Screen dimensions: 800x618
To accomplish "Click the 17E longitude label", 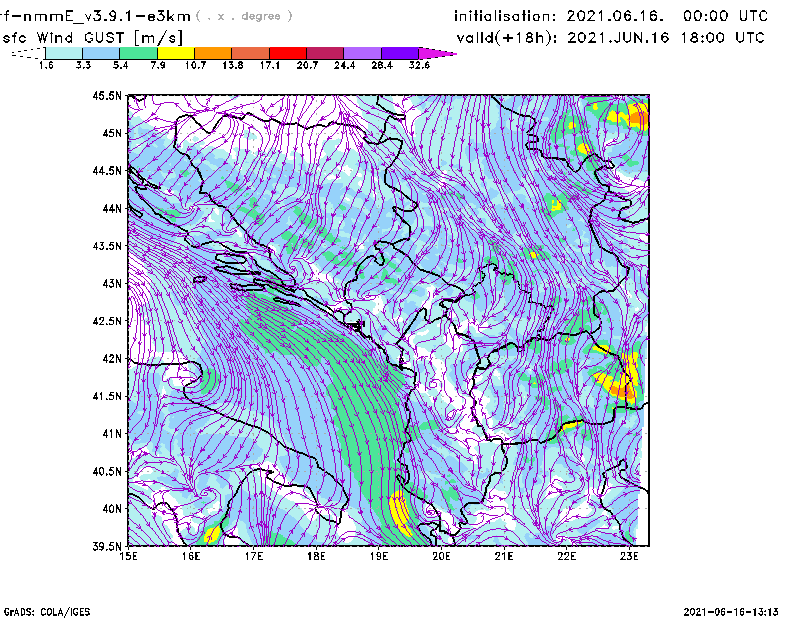I will click(x=254, y=556).
